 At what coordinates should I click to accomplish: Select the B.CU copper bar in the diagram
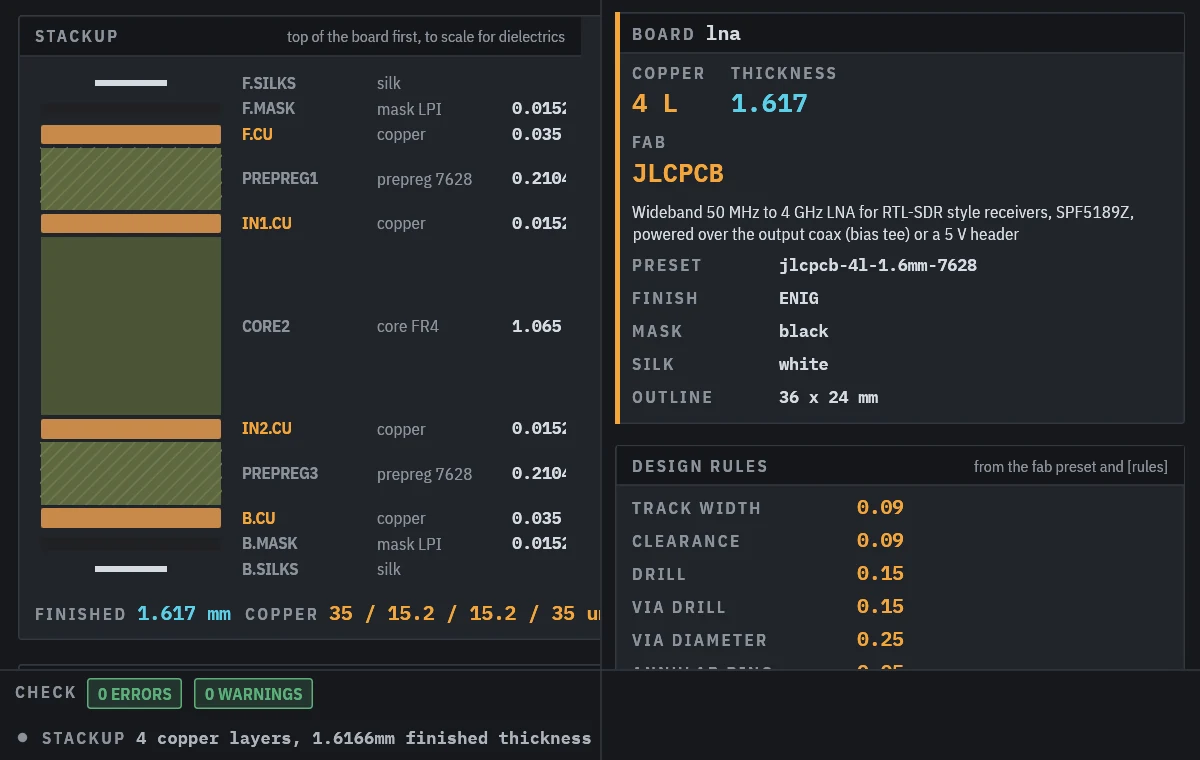point(131,518)
